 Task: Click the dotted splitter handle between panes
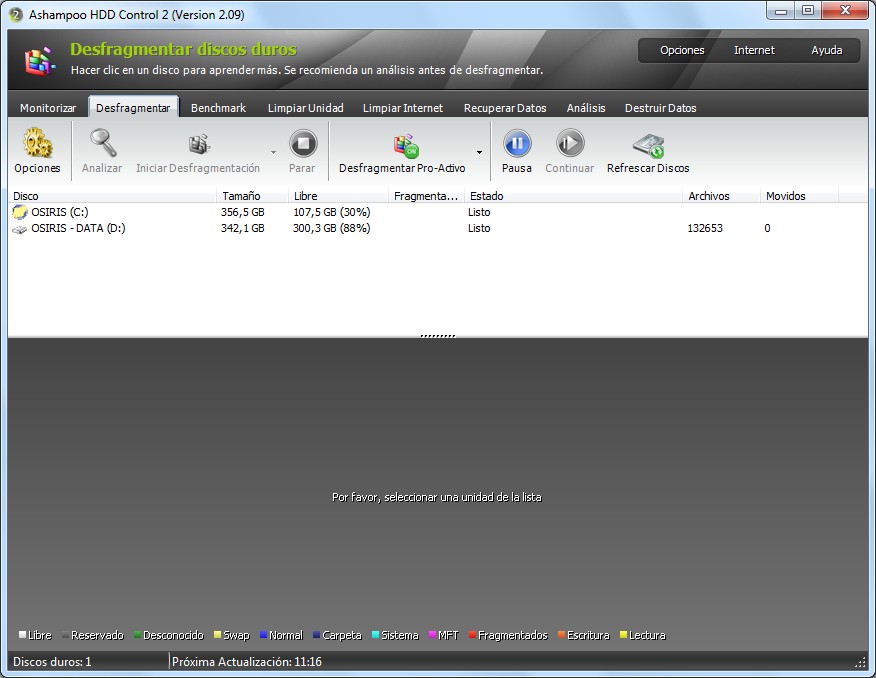click(438, 336)
